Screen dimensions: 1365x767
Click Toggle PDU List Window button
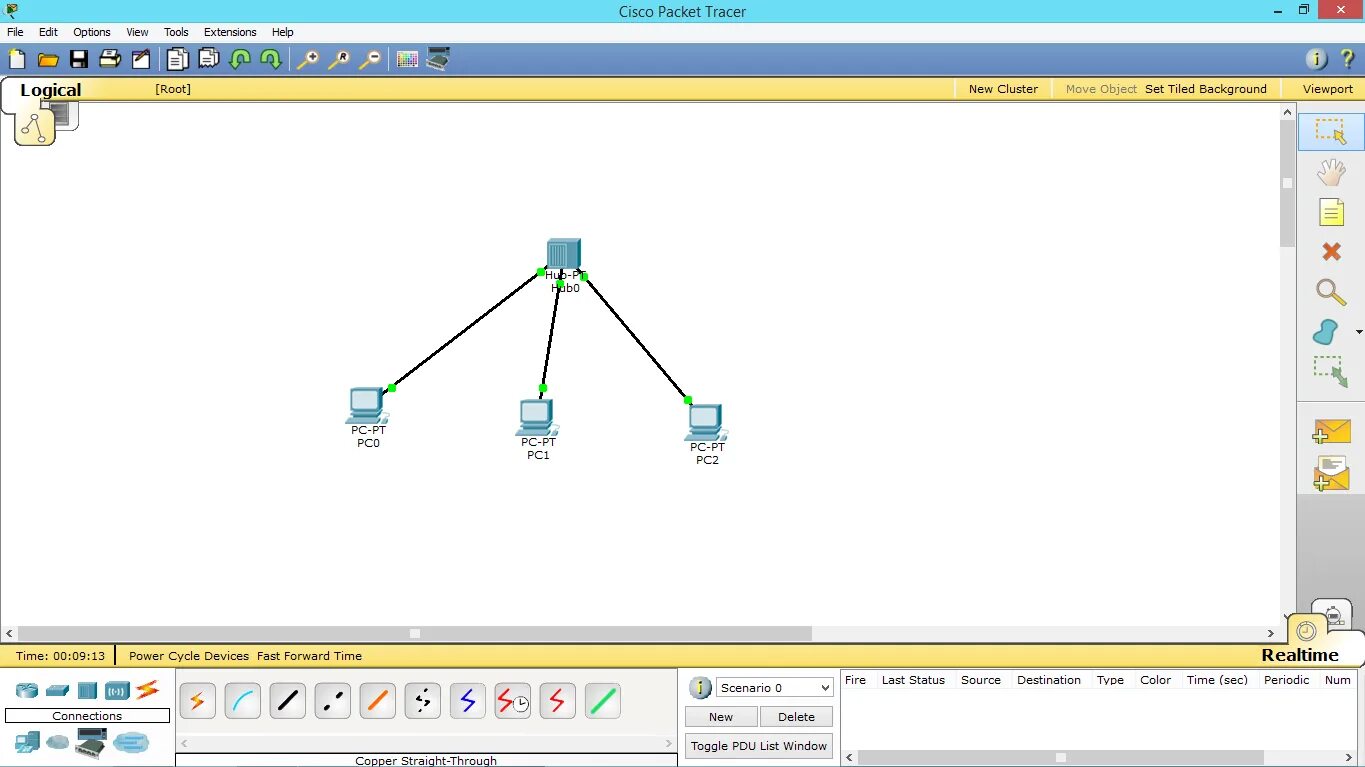[x=759, y=746]
